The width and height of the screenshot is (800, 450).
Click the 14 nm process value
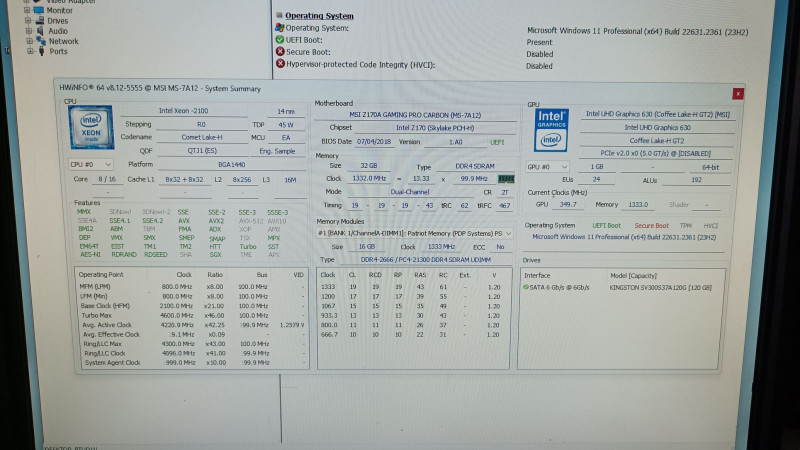286,111
